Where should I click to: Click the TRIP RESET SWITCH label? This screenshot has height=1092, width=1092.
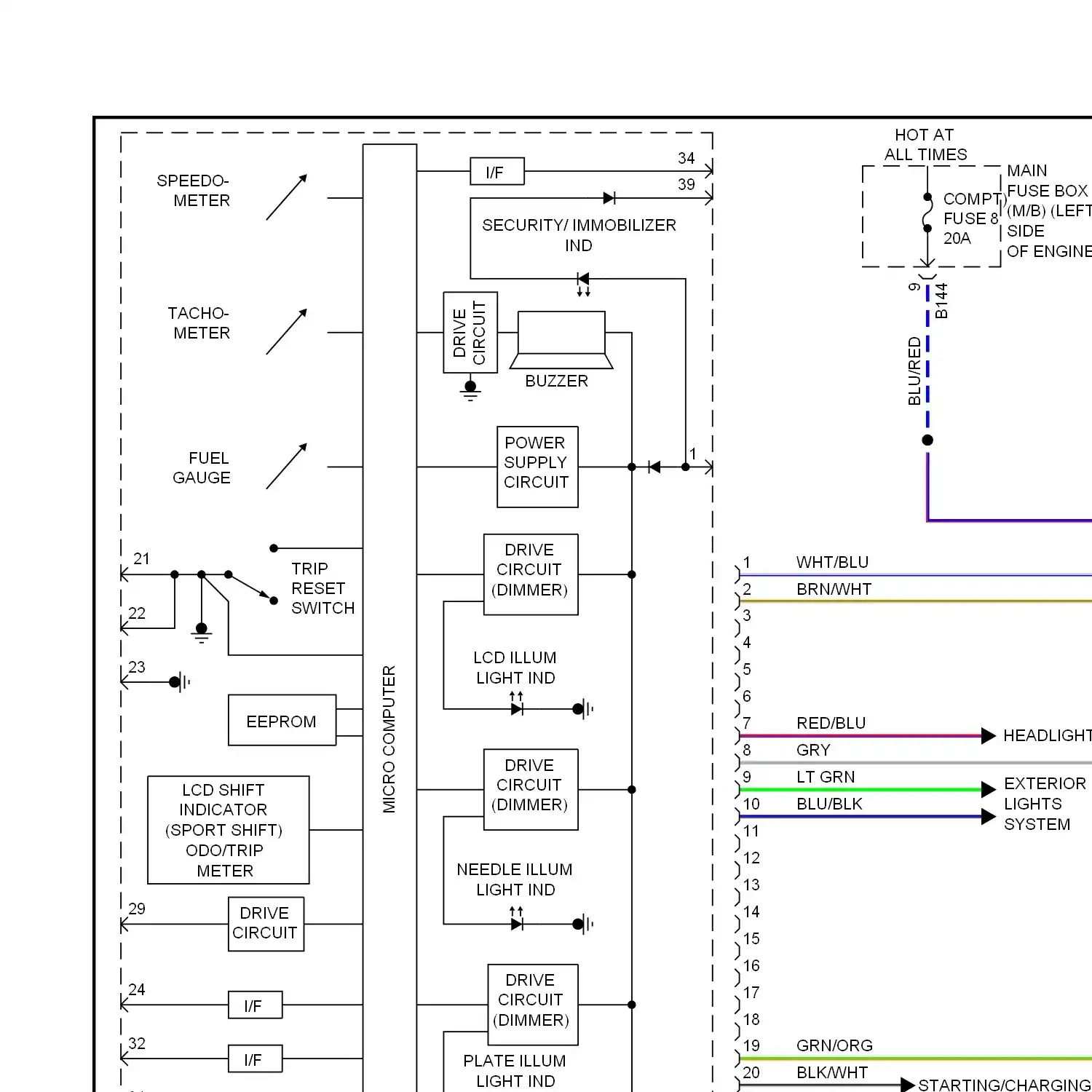[323, 588]
